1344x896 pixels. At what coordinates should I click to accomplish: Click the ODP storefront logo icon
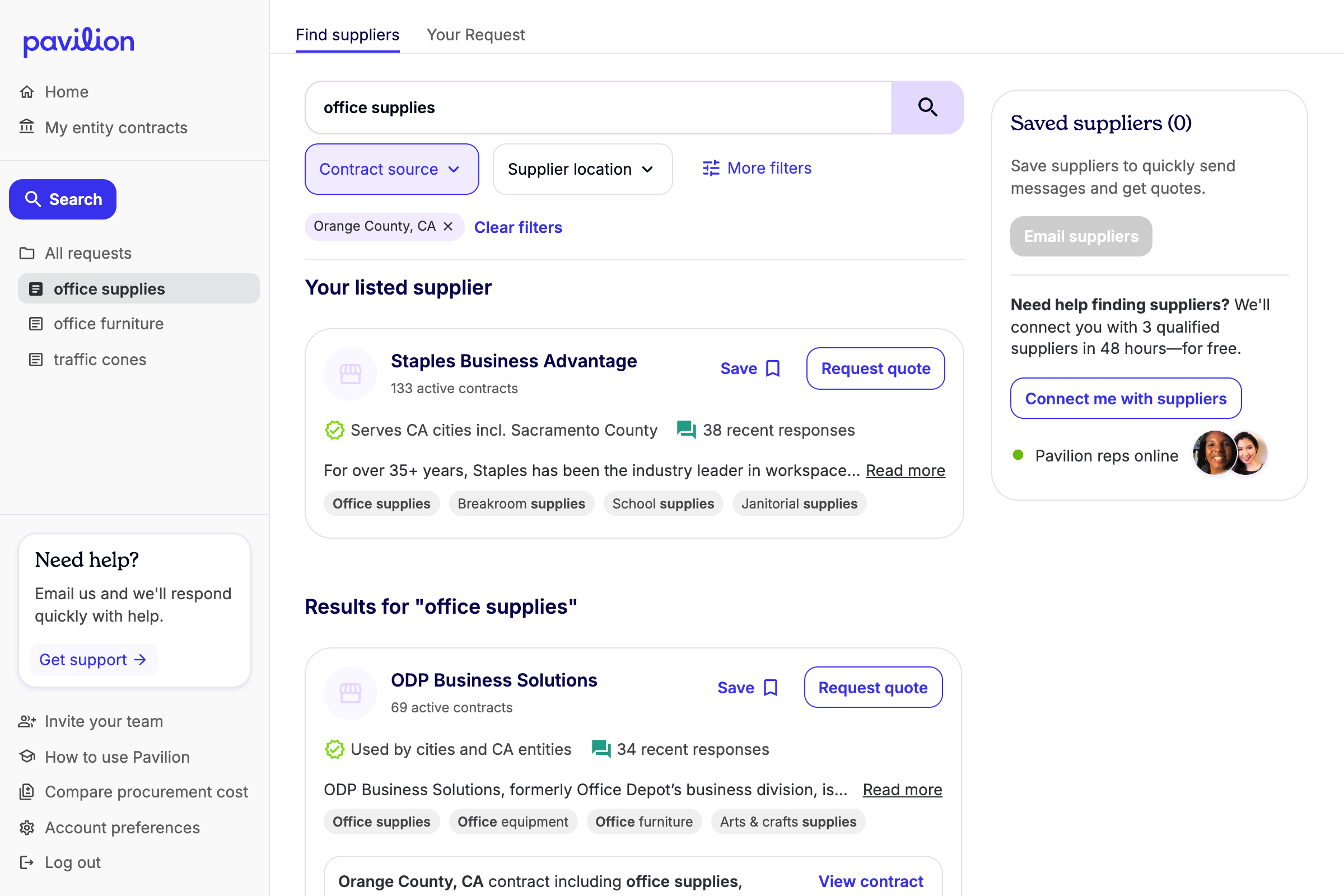[x=351, y=693]
